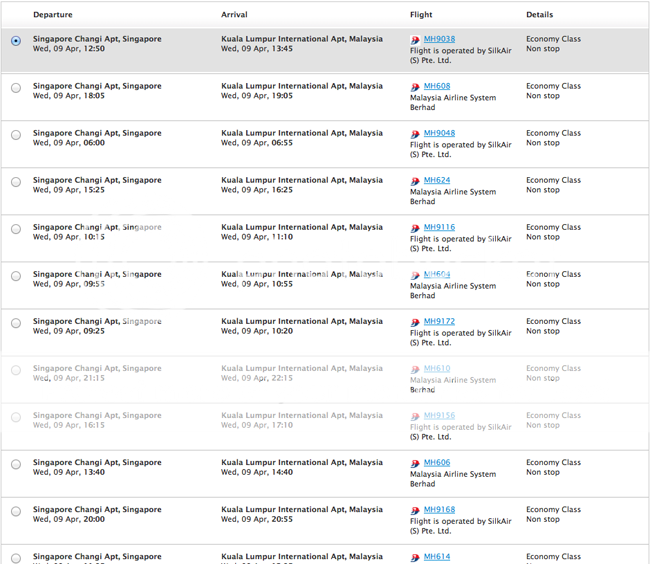Click the airline logo beside flight MH9116
The height and width of the screenshot is (564, 650).
[x=415, y=228]
